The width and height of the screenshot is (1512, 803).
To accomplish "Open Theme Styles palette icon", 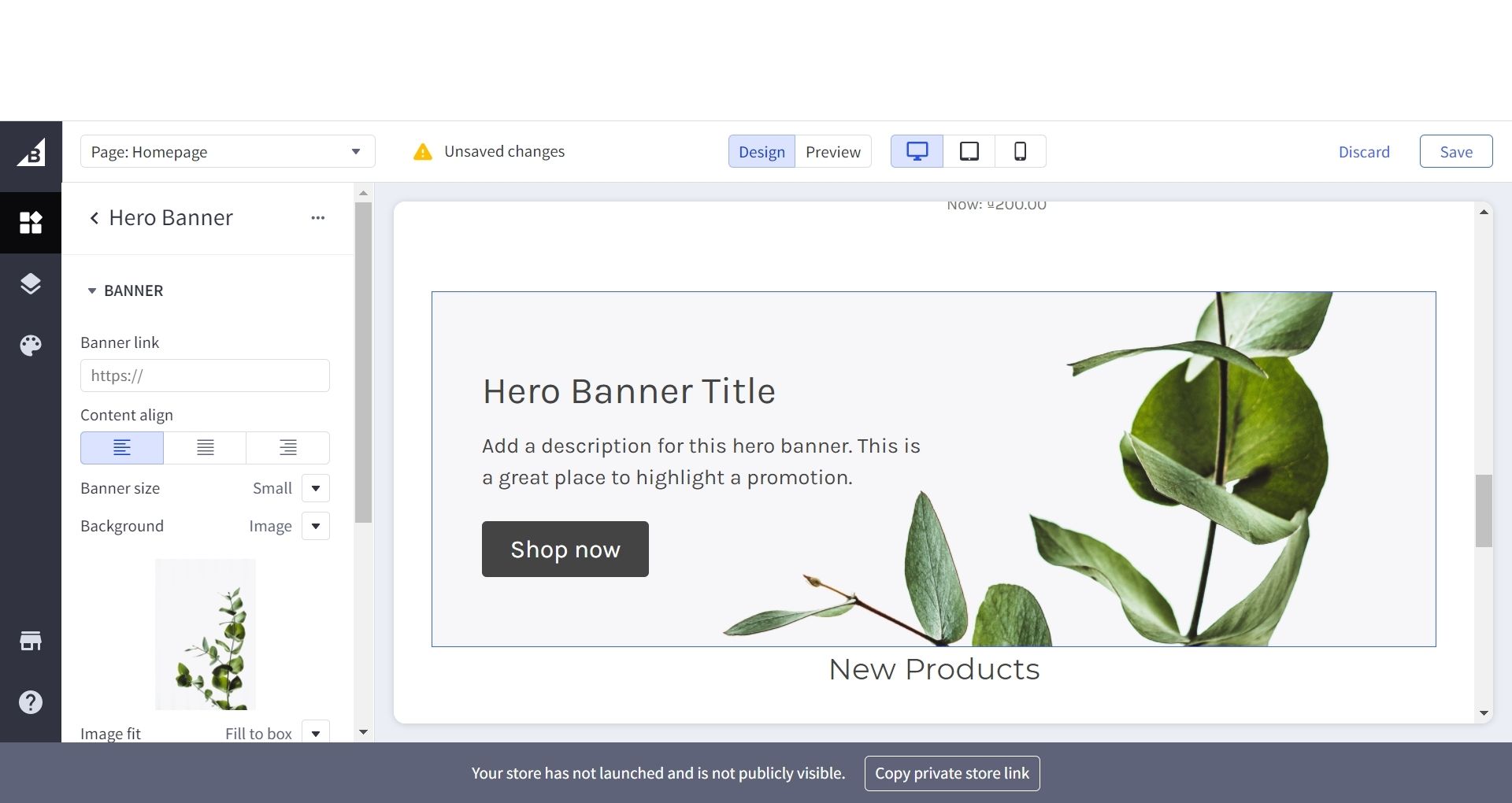I will click(x=31, y=345).
